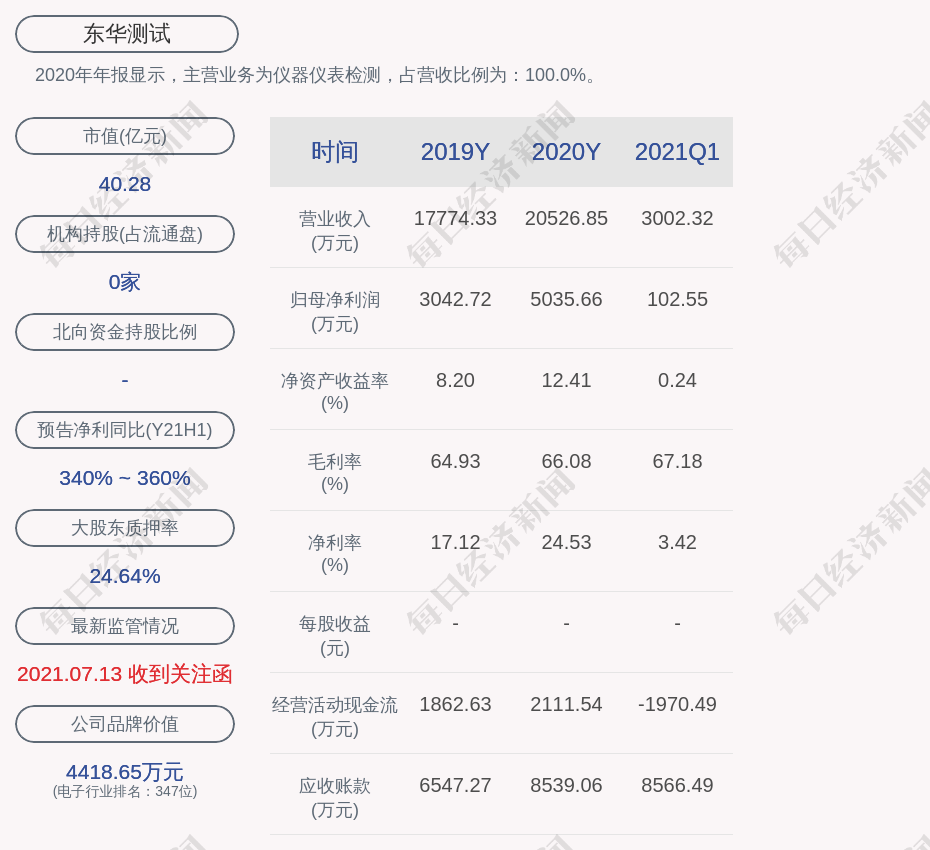The height and width of the screenshot is (850, 930).
Task: Select the pledge ratio value 24.64%
Action: click(x=125, y=576)
